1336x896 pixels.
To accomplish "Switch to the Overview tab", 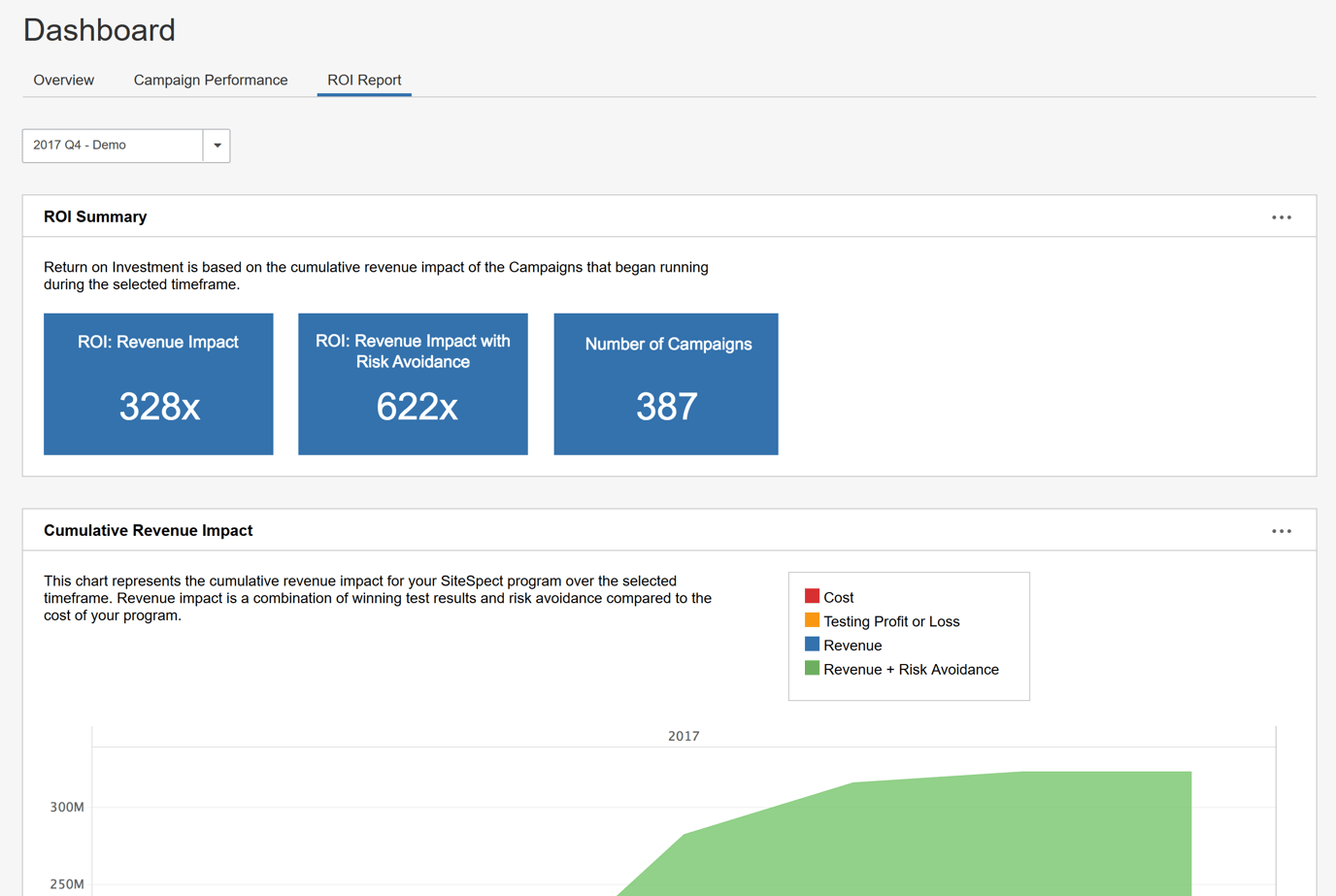I will point(64,81).
